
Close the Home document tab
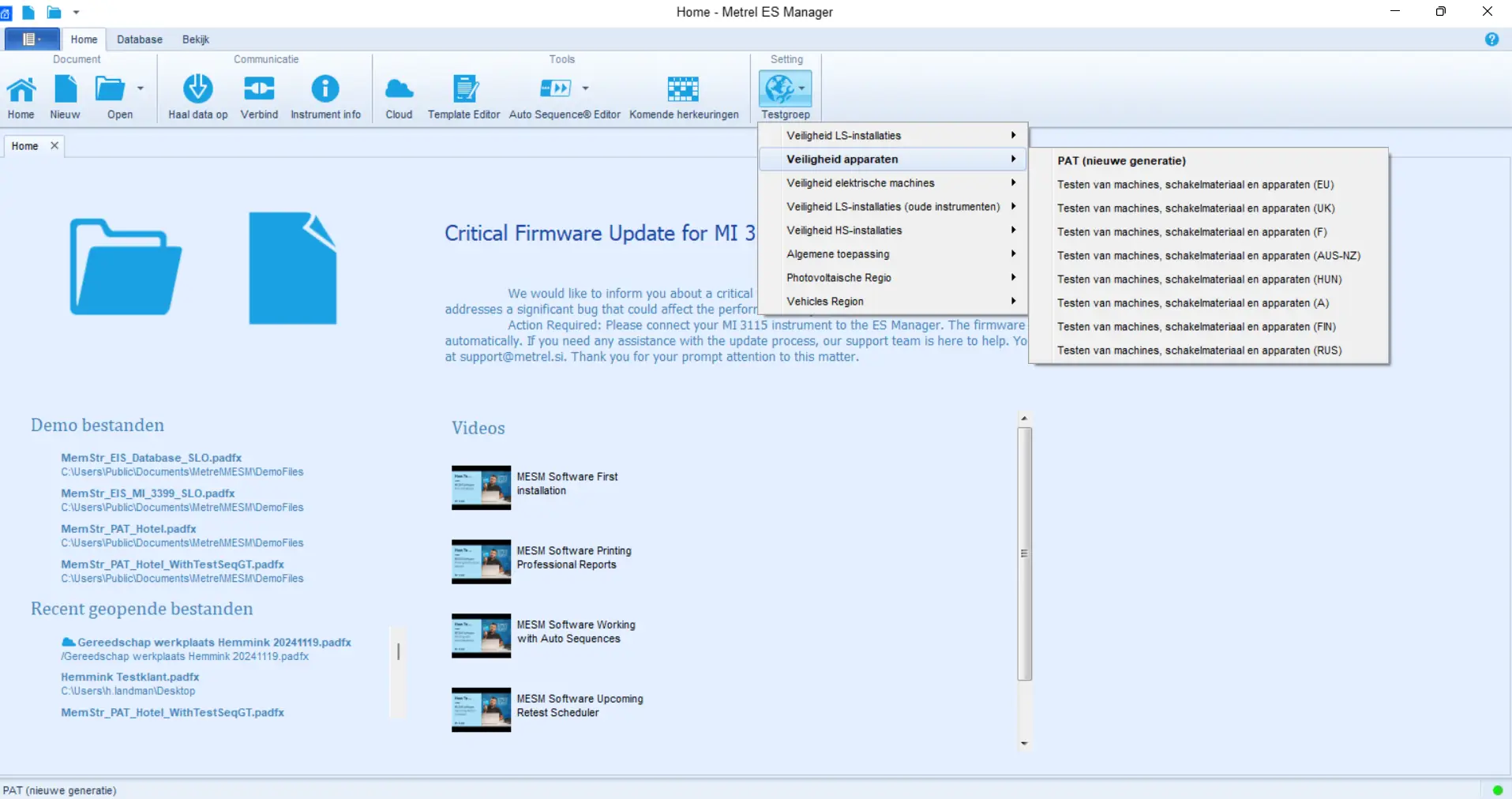[x=54, y=146]
